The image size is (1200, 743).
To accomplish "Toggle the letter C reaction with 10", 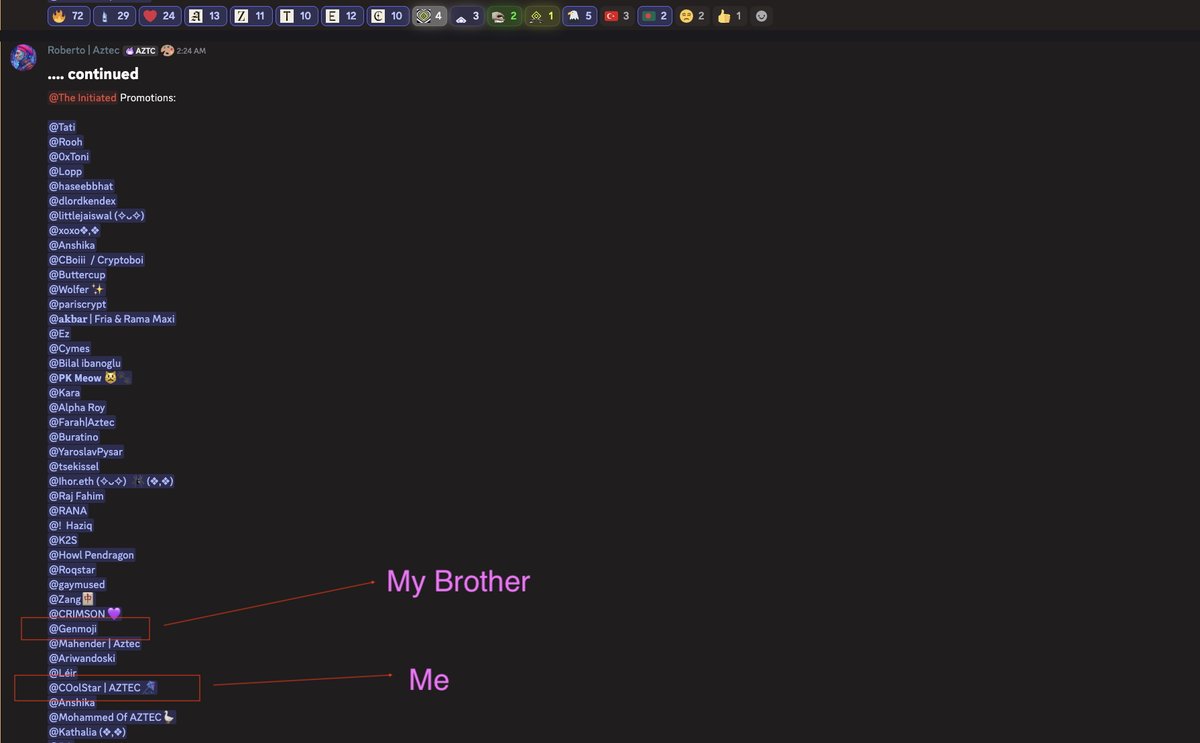I will pyautogui.click(x=388, y=16).
